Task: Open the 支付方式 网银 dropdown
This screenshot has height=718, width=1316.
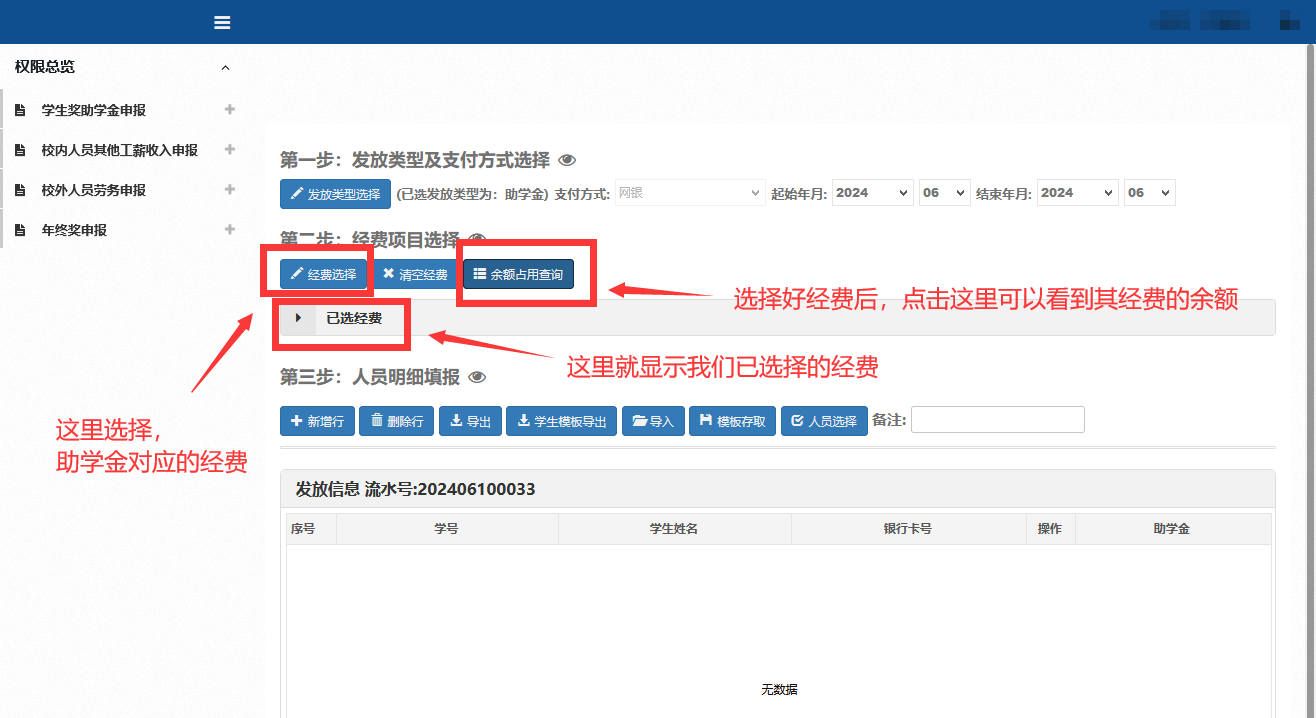Action: 690,193
